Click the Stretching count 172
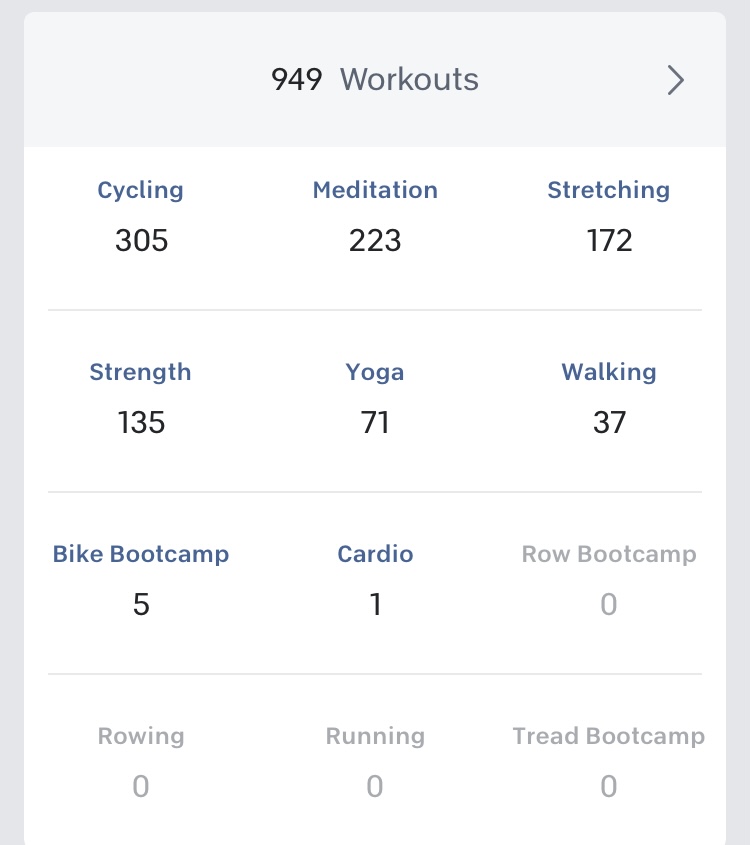Viewport: 750px width, 845px height. pyautogui.click(x=609, y=241)
